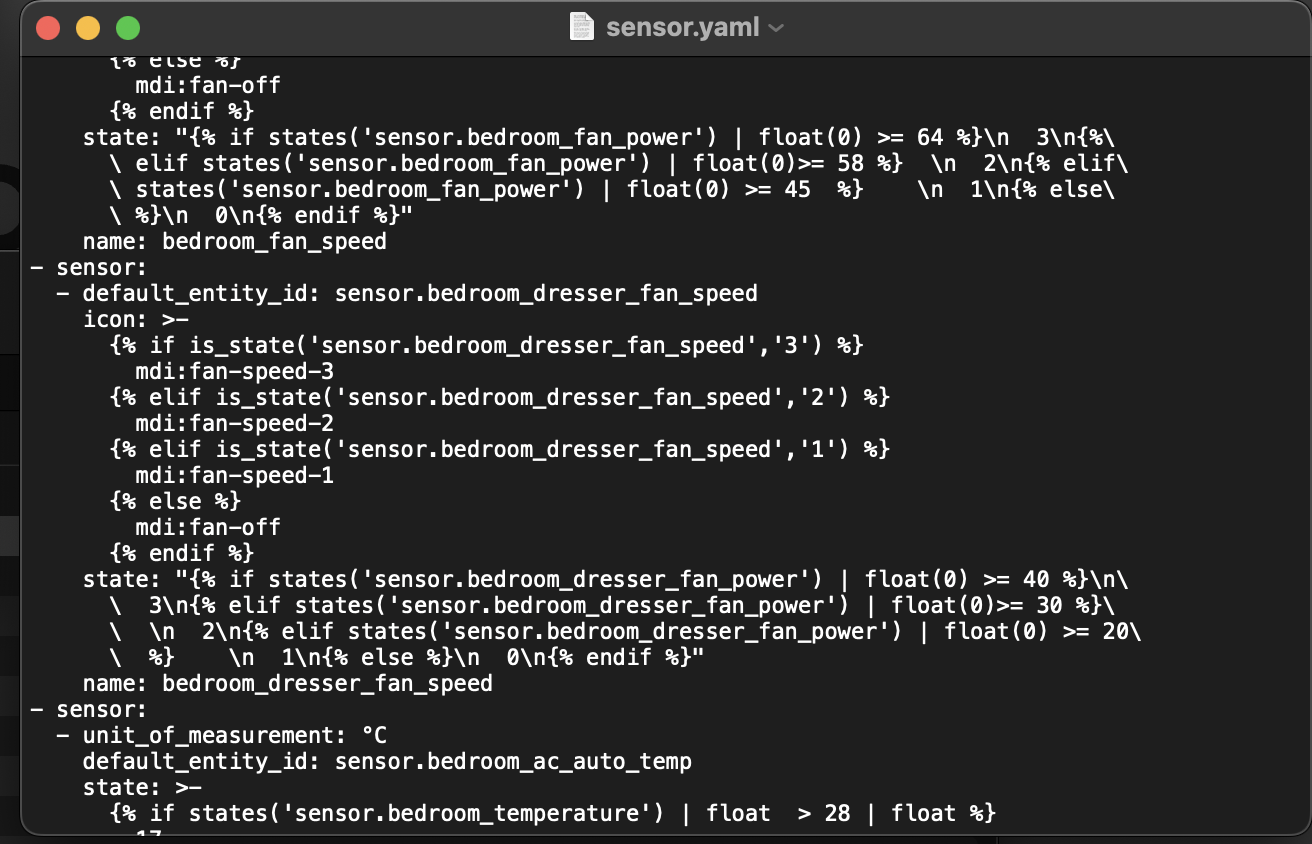The image size is (1312, 844).
Task: Zoom the window with the green button
Action: coord(128,28)
